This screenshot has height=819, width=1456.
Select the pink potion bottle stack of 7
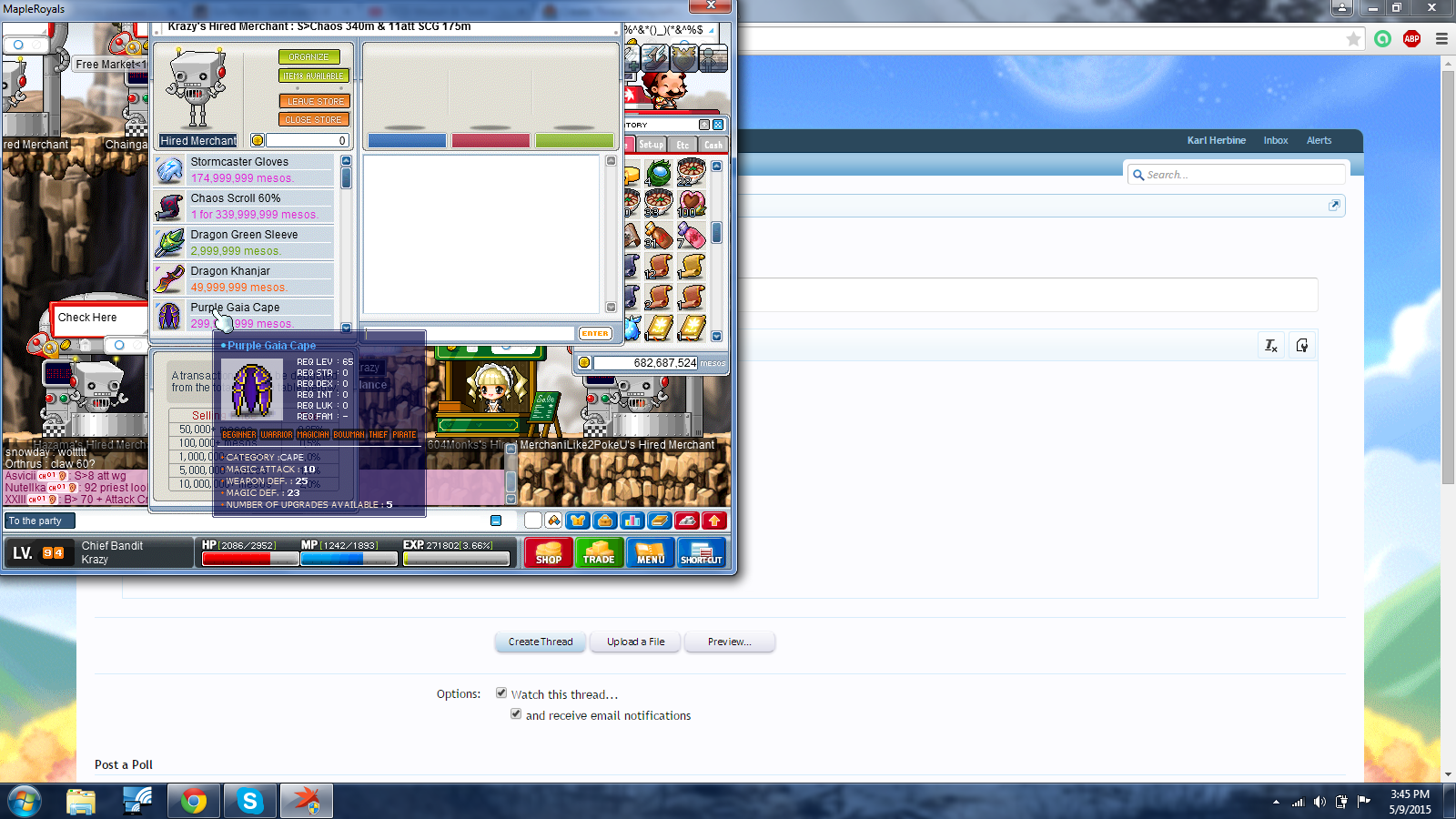pyautogui.click(x=691, y=236)
